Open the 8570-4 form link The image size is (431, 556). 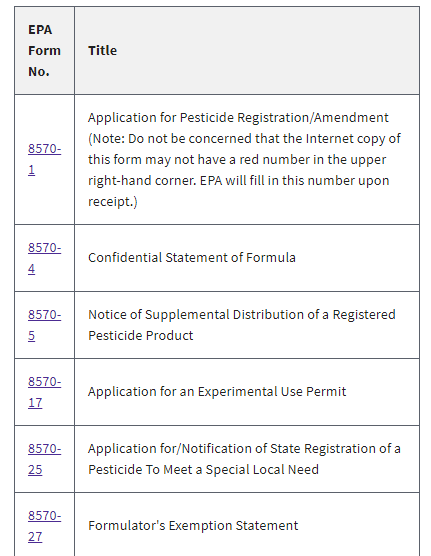pyautogui.click(x=44, y=258)
